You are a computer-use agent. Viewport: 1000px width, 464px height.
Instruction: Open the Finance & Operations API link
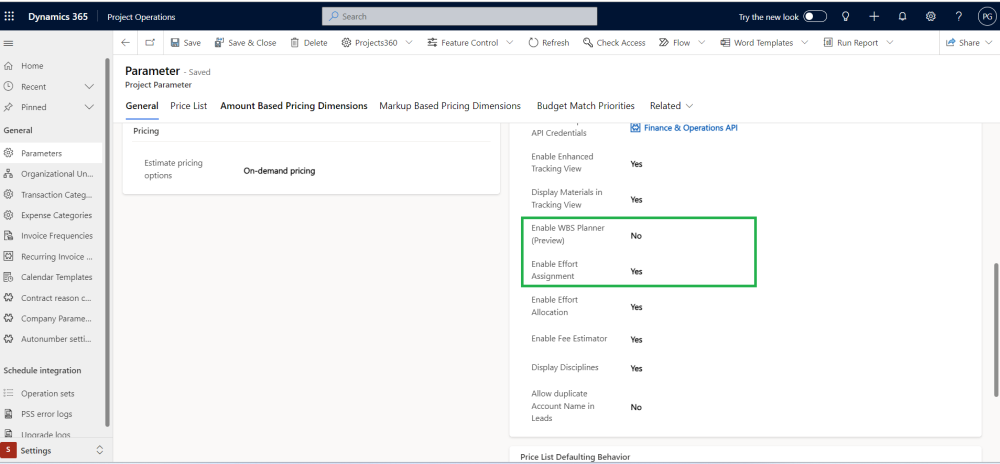(690, 128)
